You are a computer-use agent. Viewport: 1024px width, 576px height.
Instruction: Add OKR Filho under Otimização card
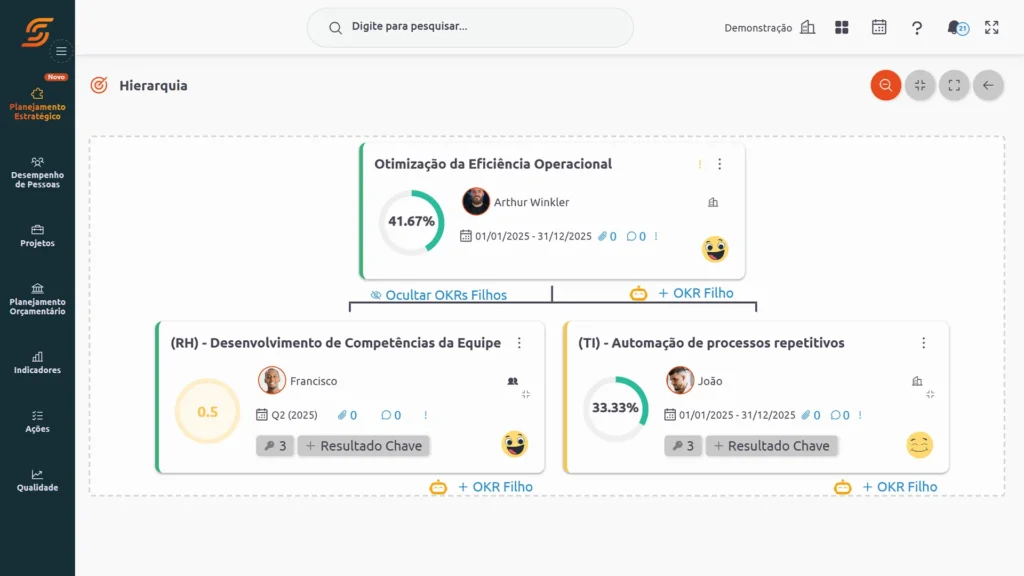pyautogui.click(x=696, y=293)
